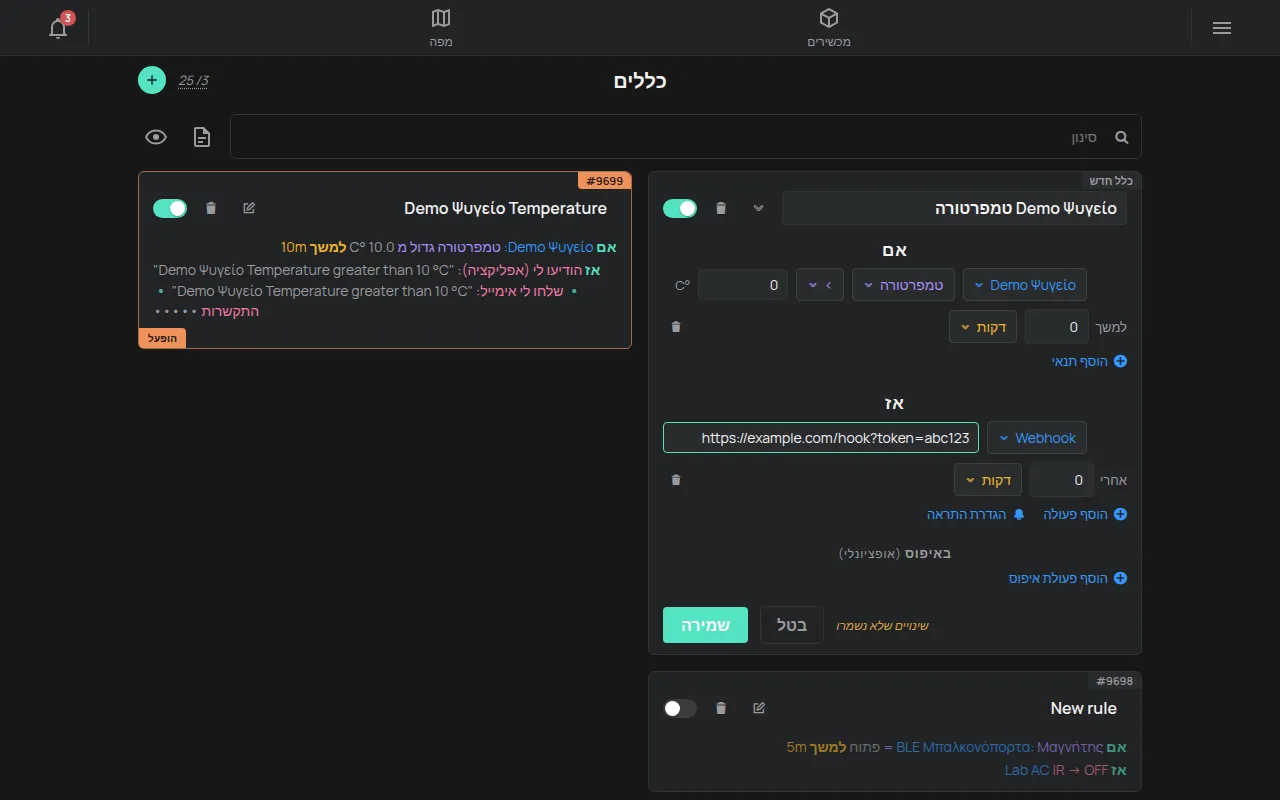Click the אחרי delay number field
The height and width of the screenshot is (800, 1280).
(x=1062, y=480)
